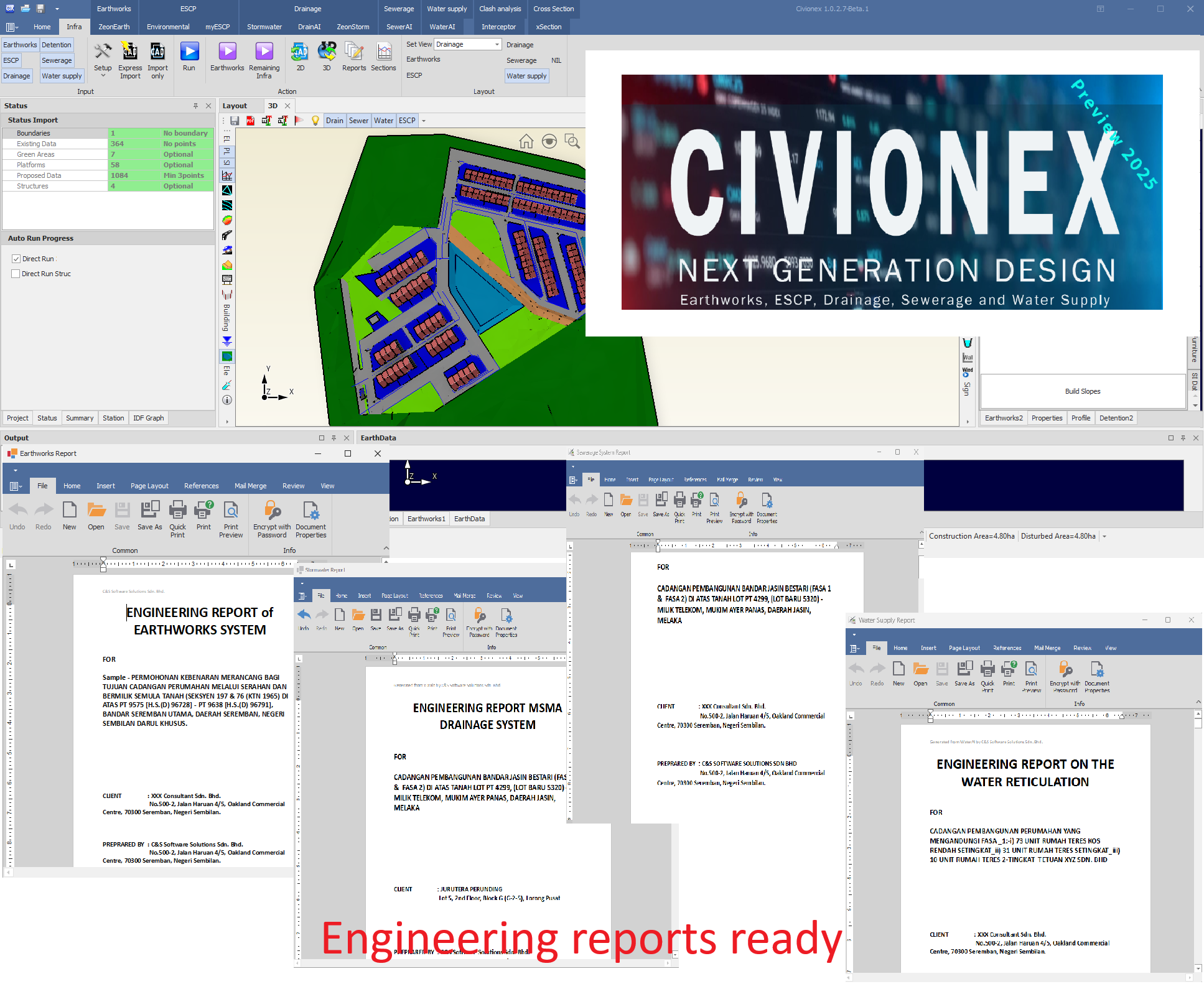Switch to the DrainAI ribbon tab

[309, 27]
